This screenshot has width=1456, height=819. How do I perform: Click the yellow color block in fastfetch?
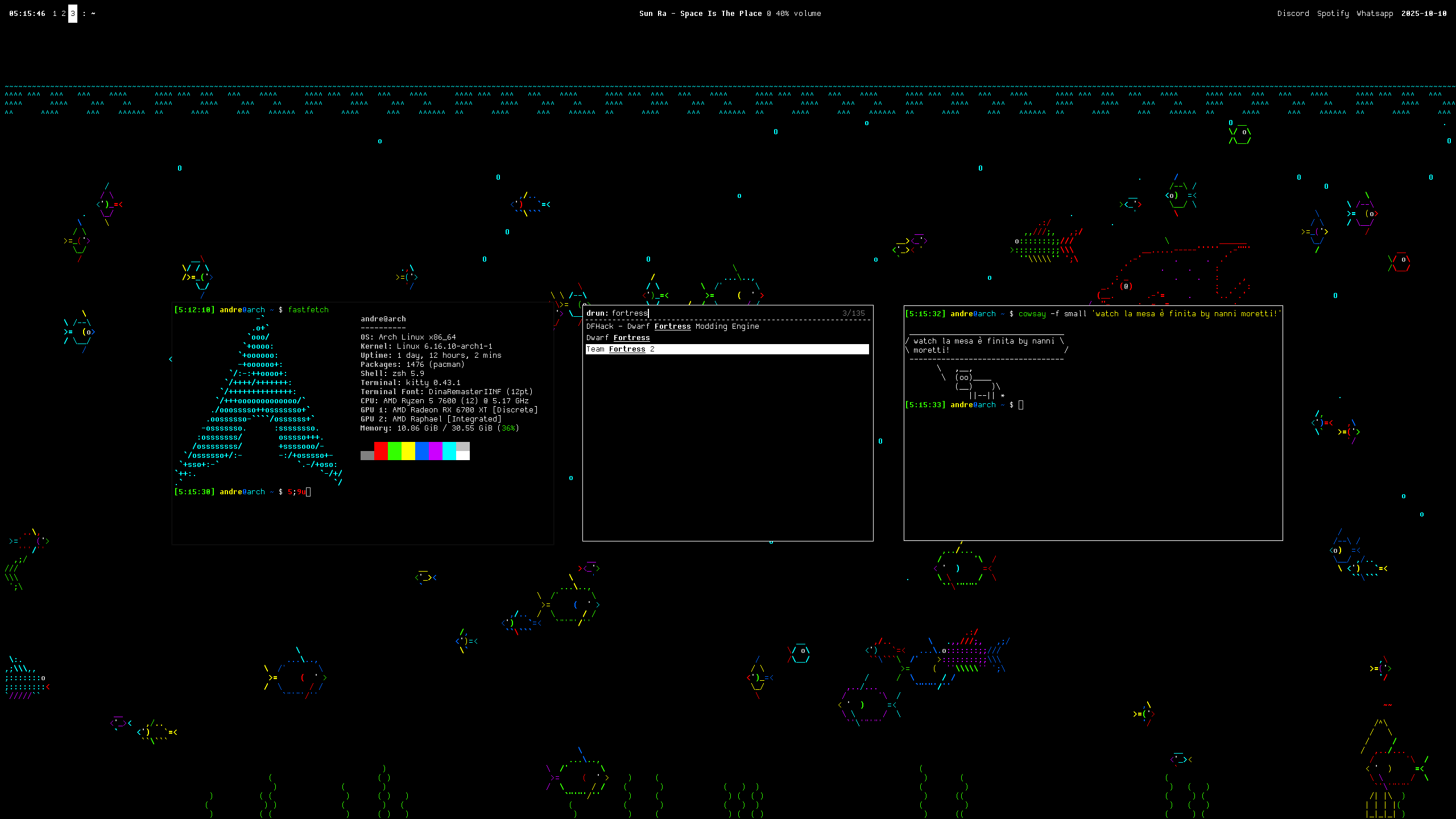click(408, 451)
